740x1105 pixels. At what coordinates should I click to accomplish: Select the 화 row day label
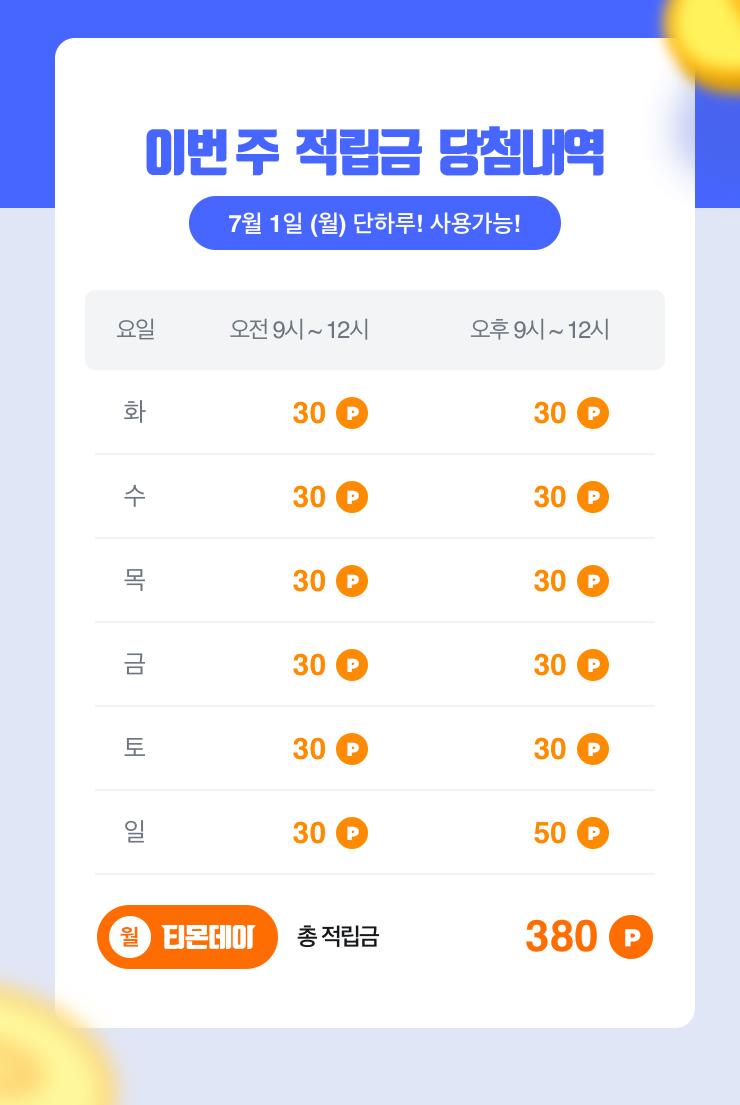[x=135, y=412]
